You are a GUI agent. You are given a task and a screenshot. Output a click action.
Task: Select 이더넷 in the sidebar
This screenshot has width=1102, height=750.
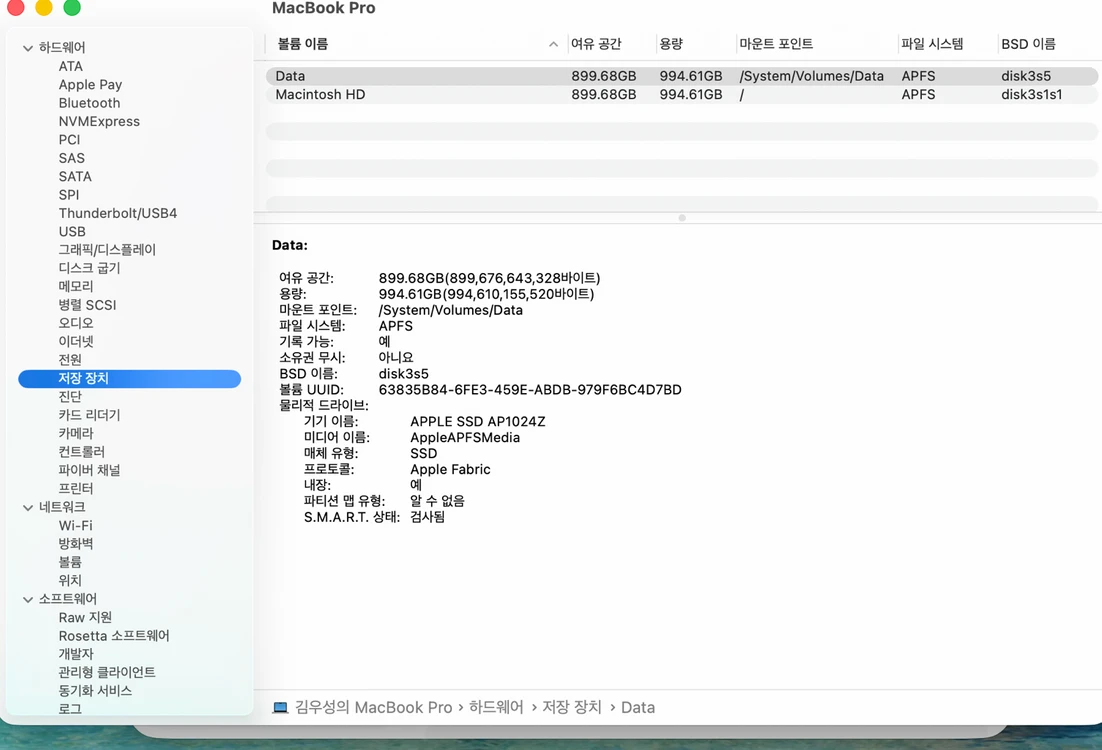point(76,341)
